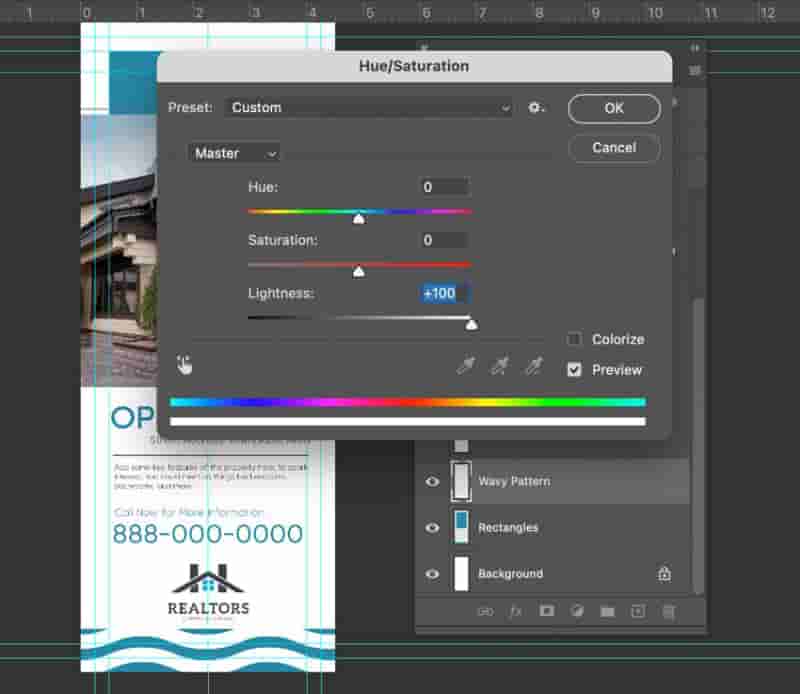
Task: Delete layer with trash icon
Action: [668, 611]
